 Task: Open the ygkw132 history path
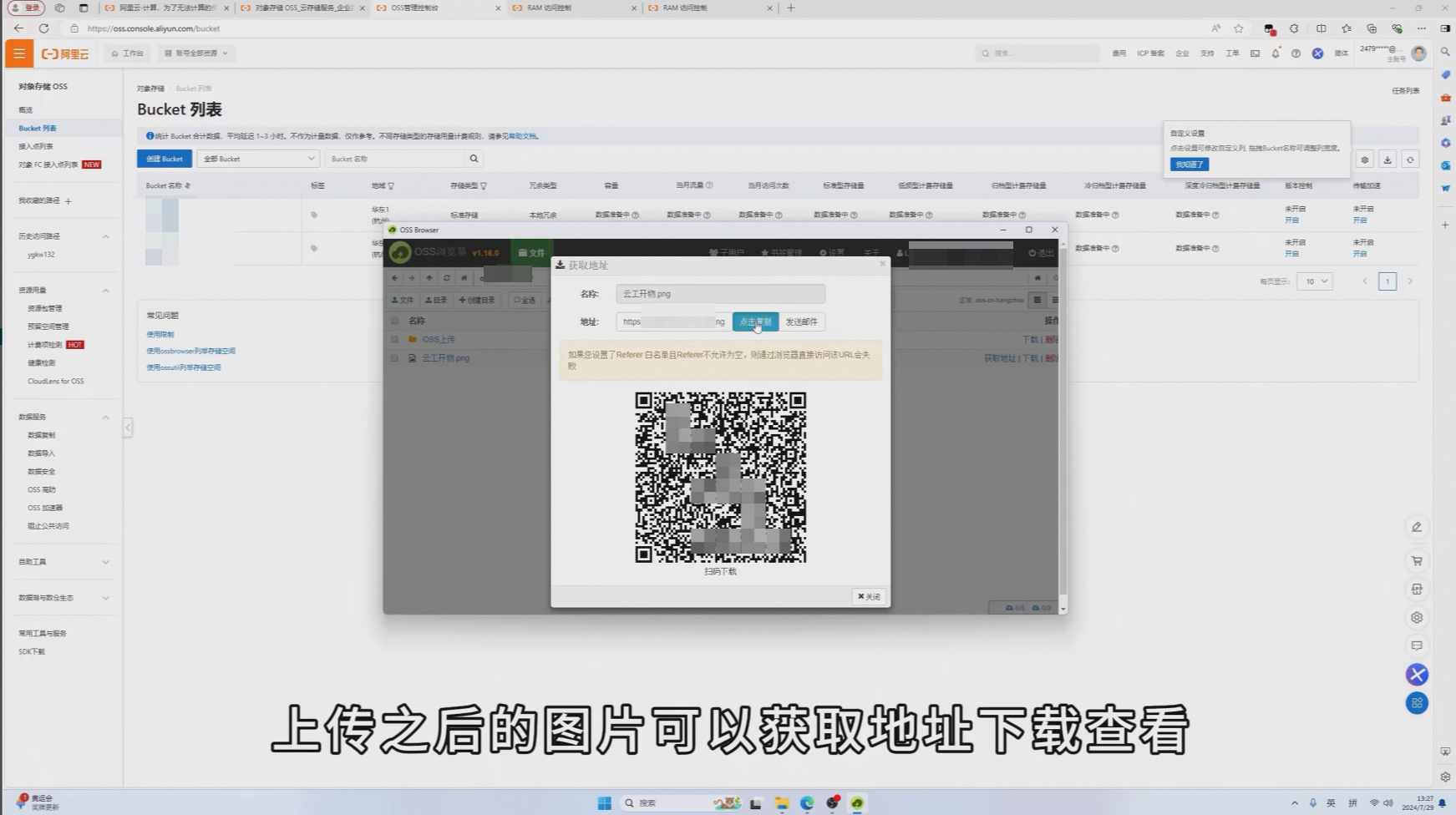[41, 255]
